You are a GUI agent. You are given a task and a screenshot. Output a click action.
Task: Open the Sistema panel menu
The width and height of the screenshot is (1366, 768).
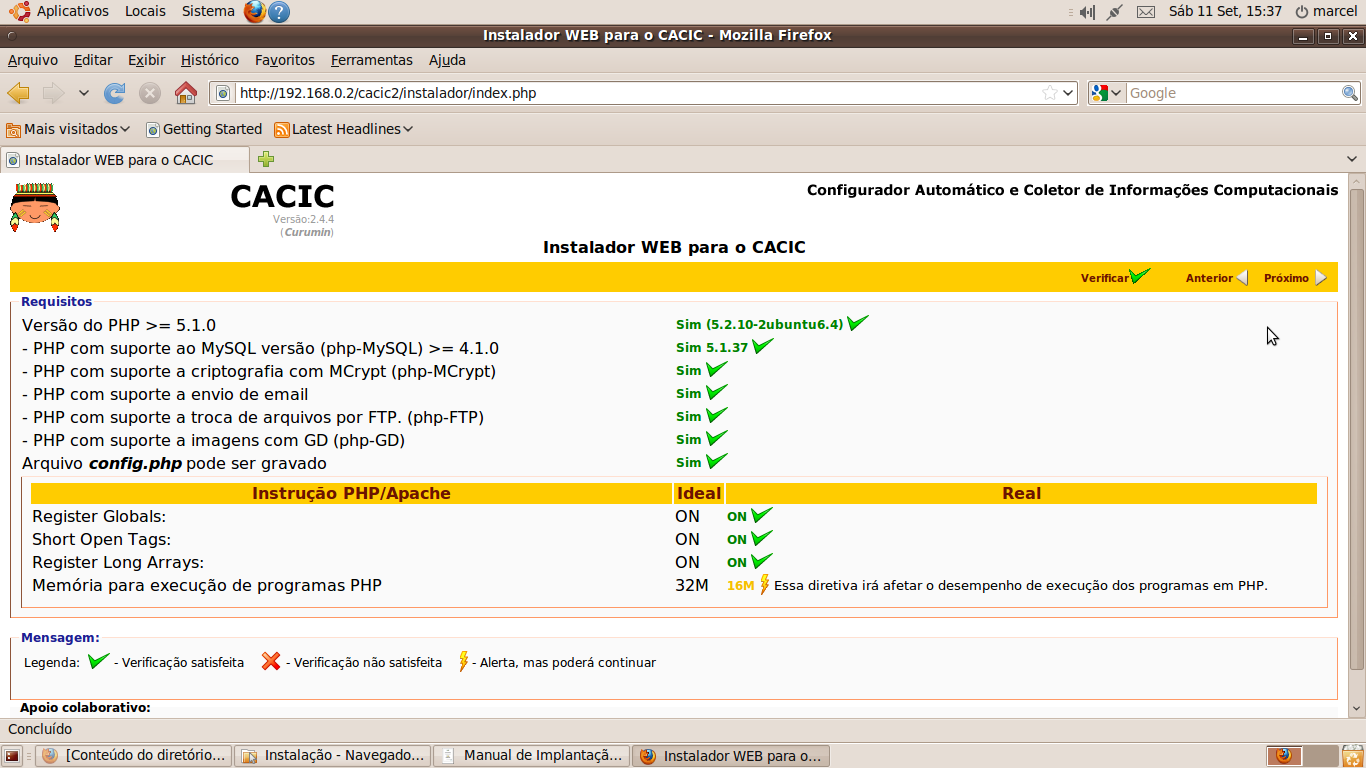[208, 11]
